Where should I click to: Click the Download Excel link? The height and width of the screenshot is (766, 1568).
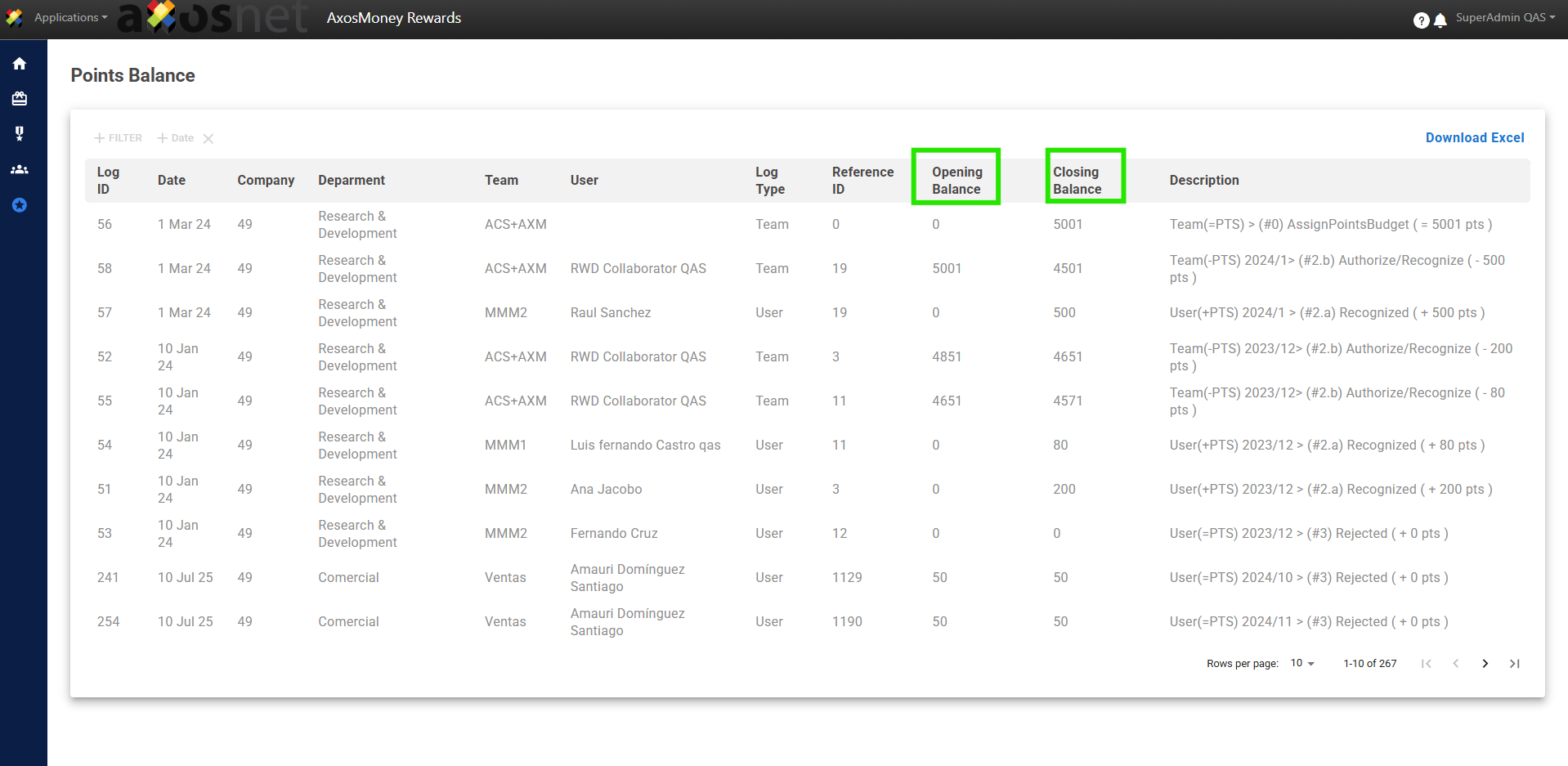click(x=1474, y=137)
